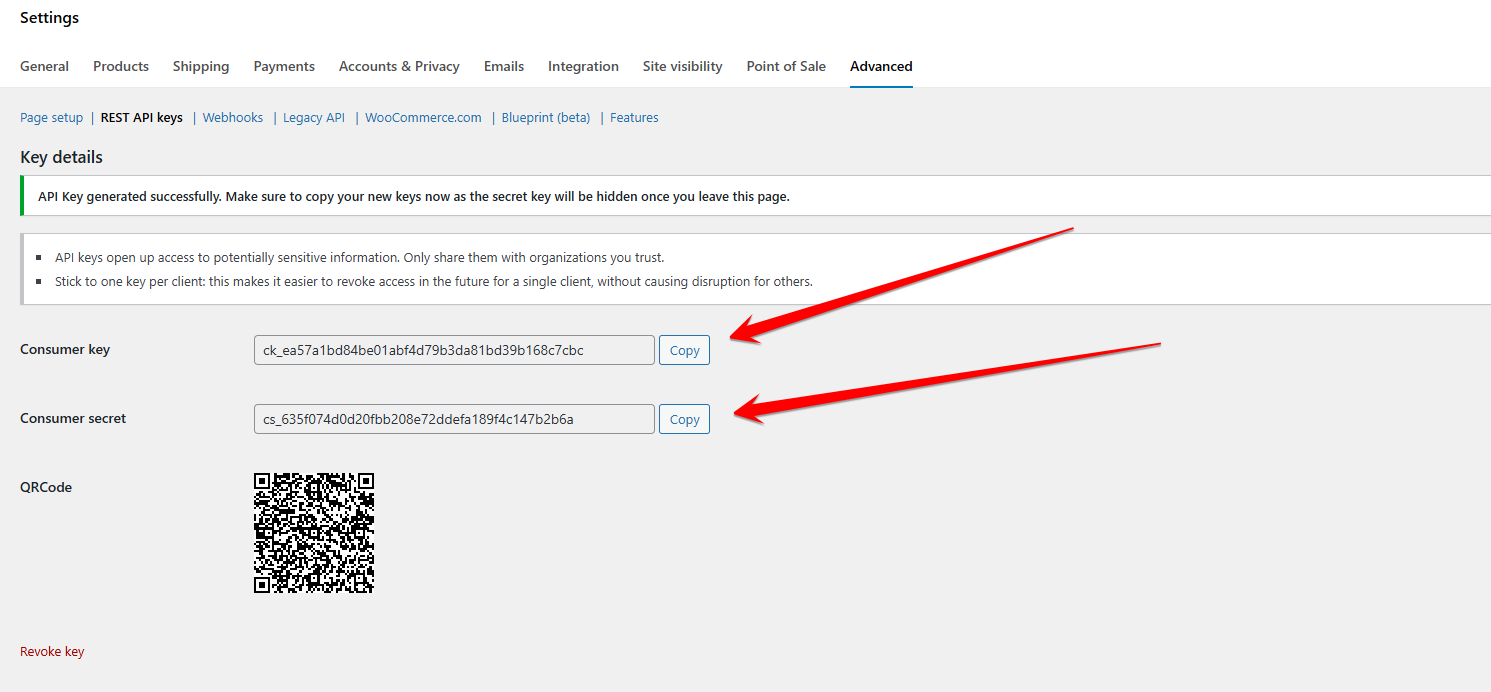Go to Page setup section
Viewport: 1491px width, 692px height.
(51, 117)
